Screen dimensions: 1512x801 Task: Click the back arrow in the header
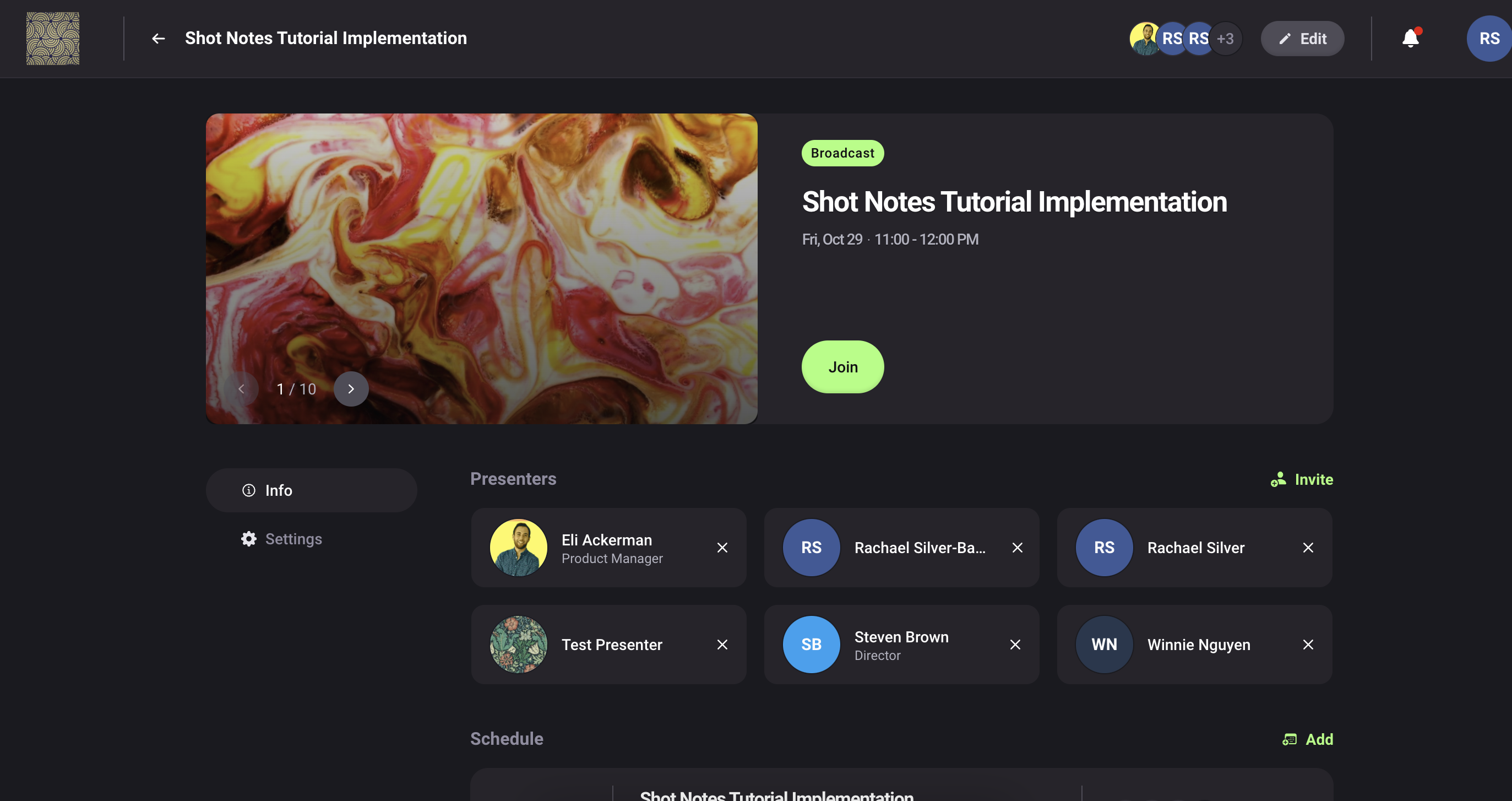pyautogui.click(x=158, y=39)
